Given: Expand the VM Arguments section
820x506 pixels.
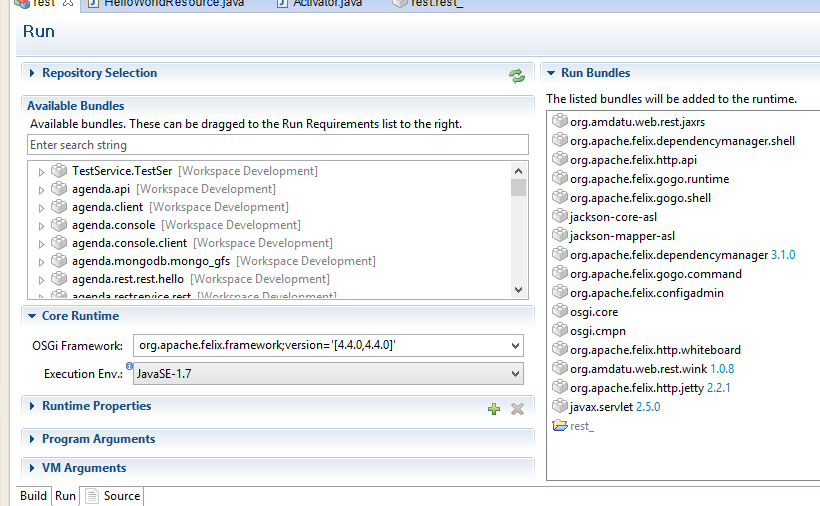Looking at the screenshot, I should [x=32, y=468].
